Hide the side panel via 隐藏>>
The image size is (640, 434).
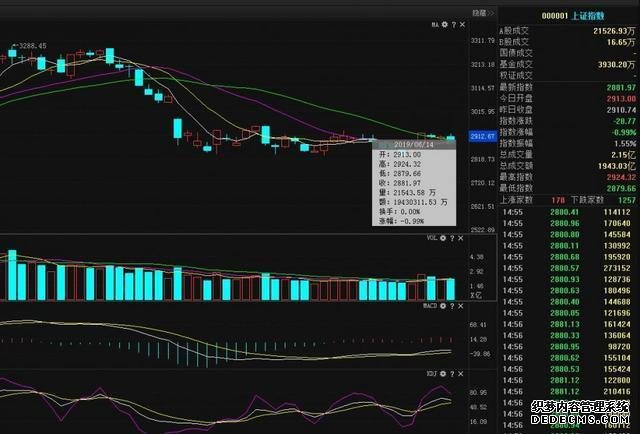pos(483,13)
